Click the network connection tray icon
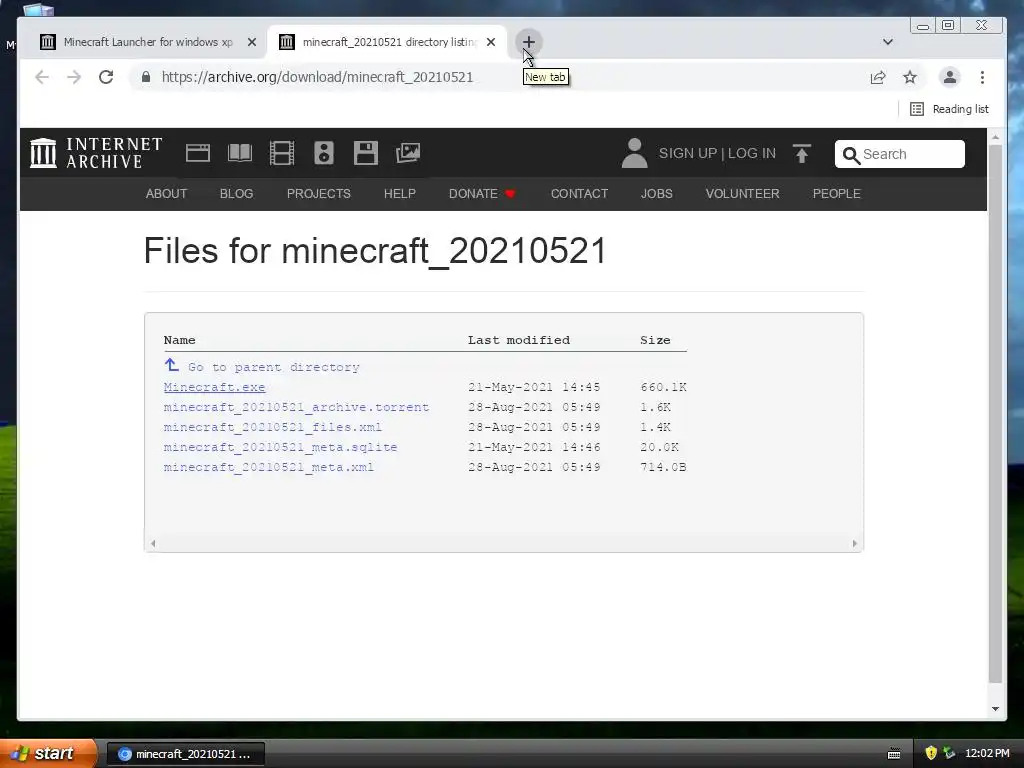 (x=950, y=754)
